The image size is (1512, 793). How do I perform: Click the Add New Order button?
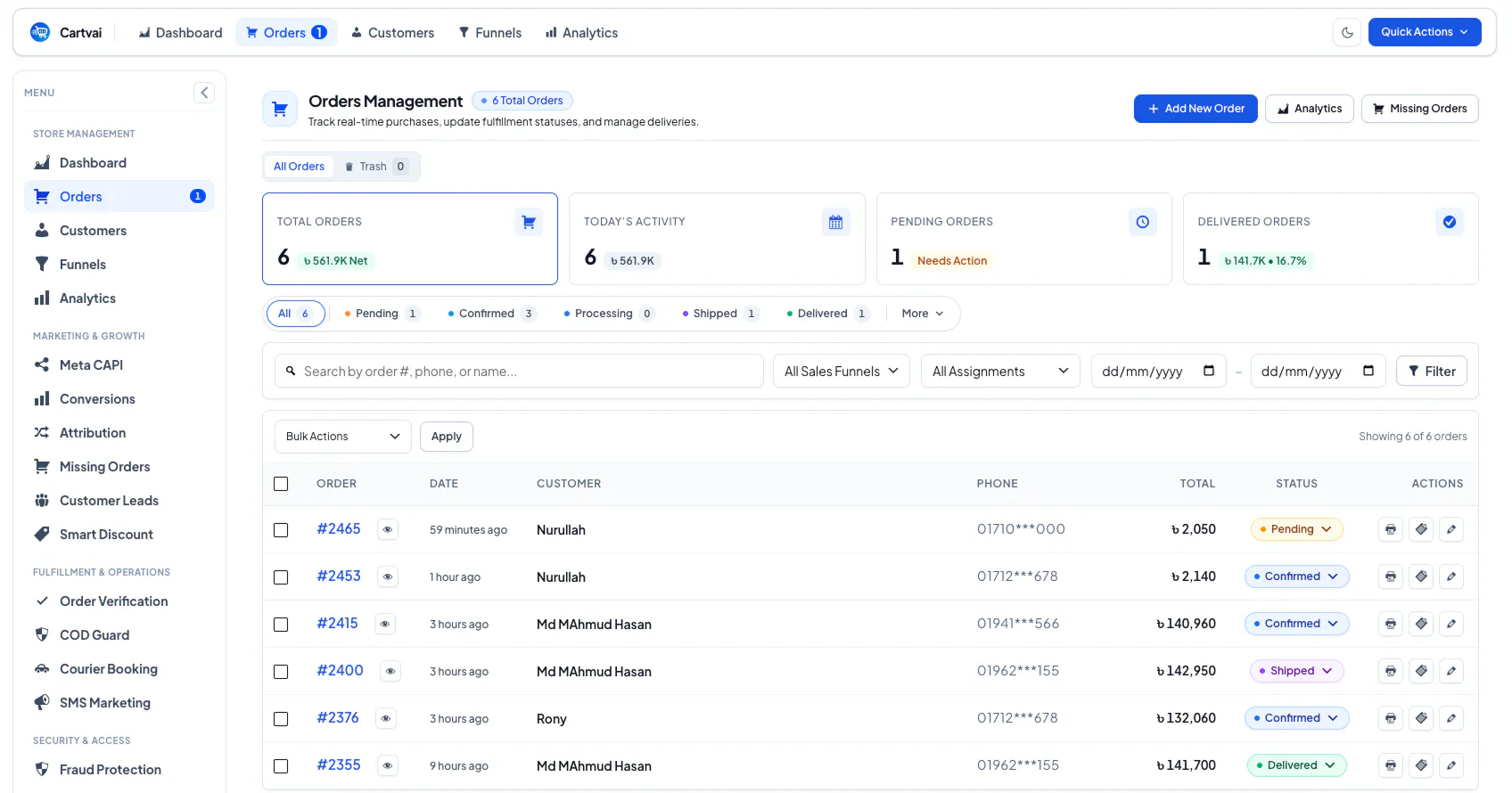1196,109
